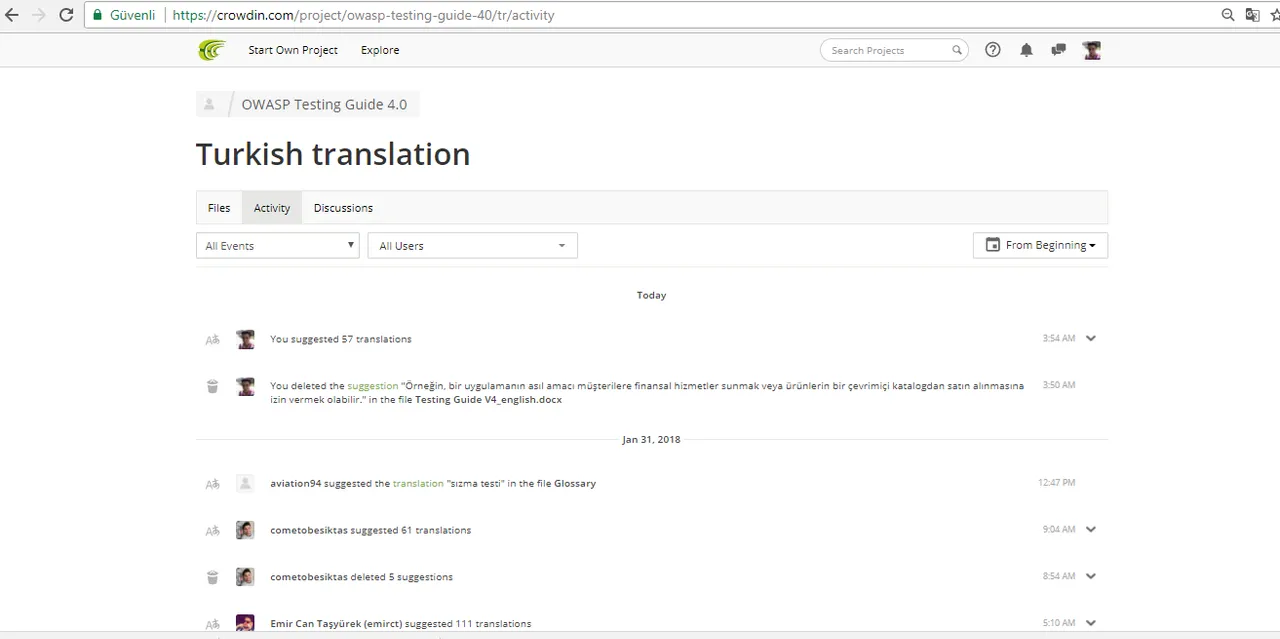Click the 3:54 AM timestamp

(1059, 339)
